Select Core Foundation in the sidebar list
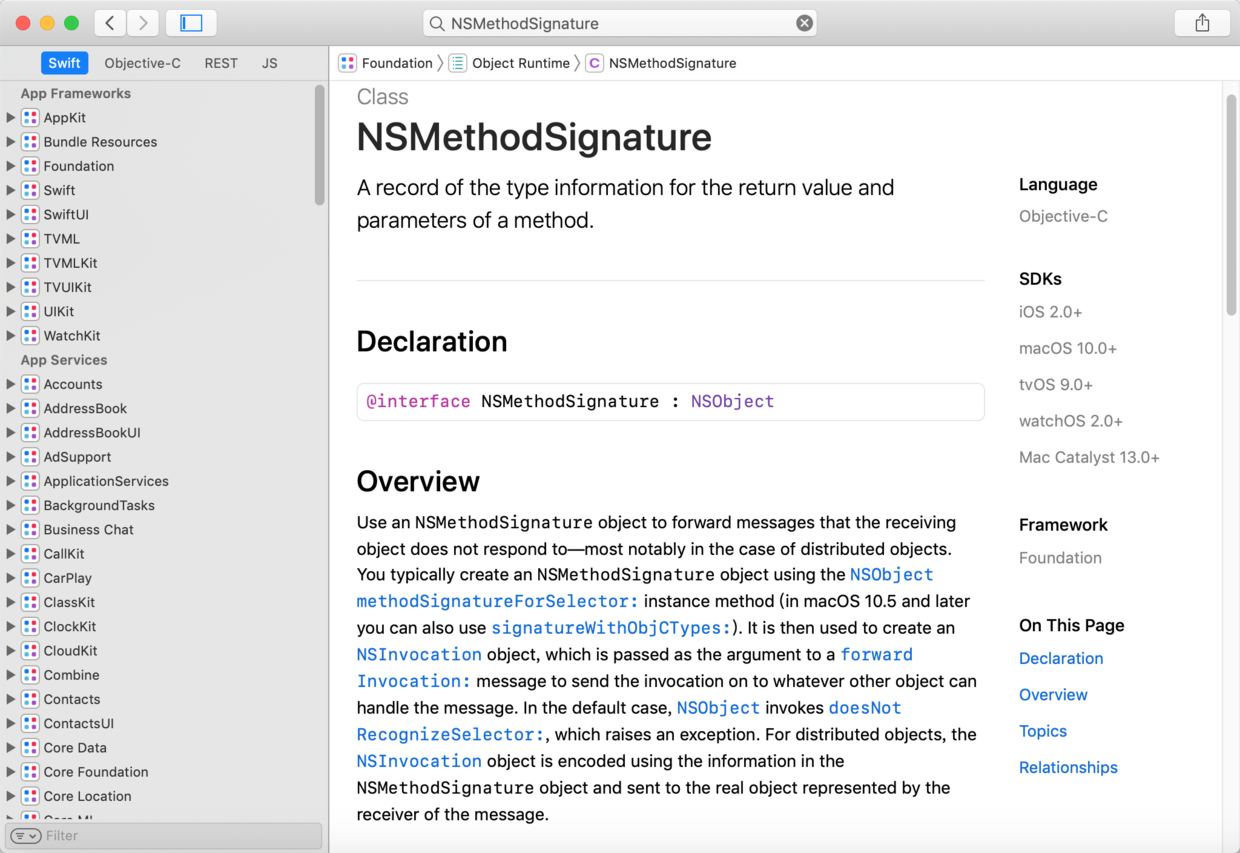 point(96,772)
